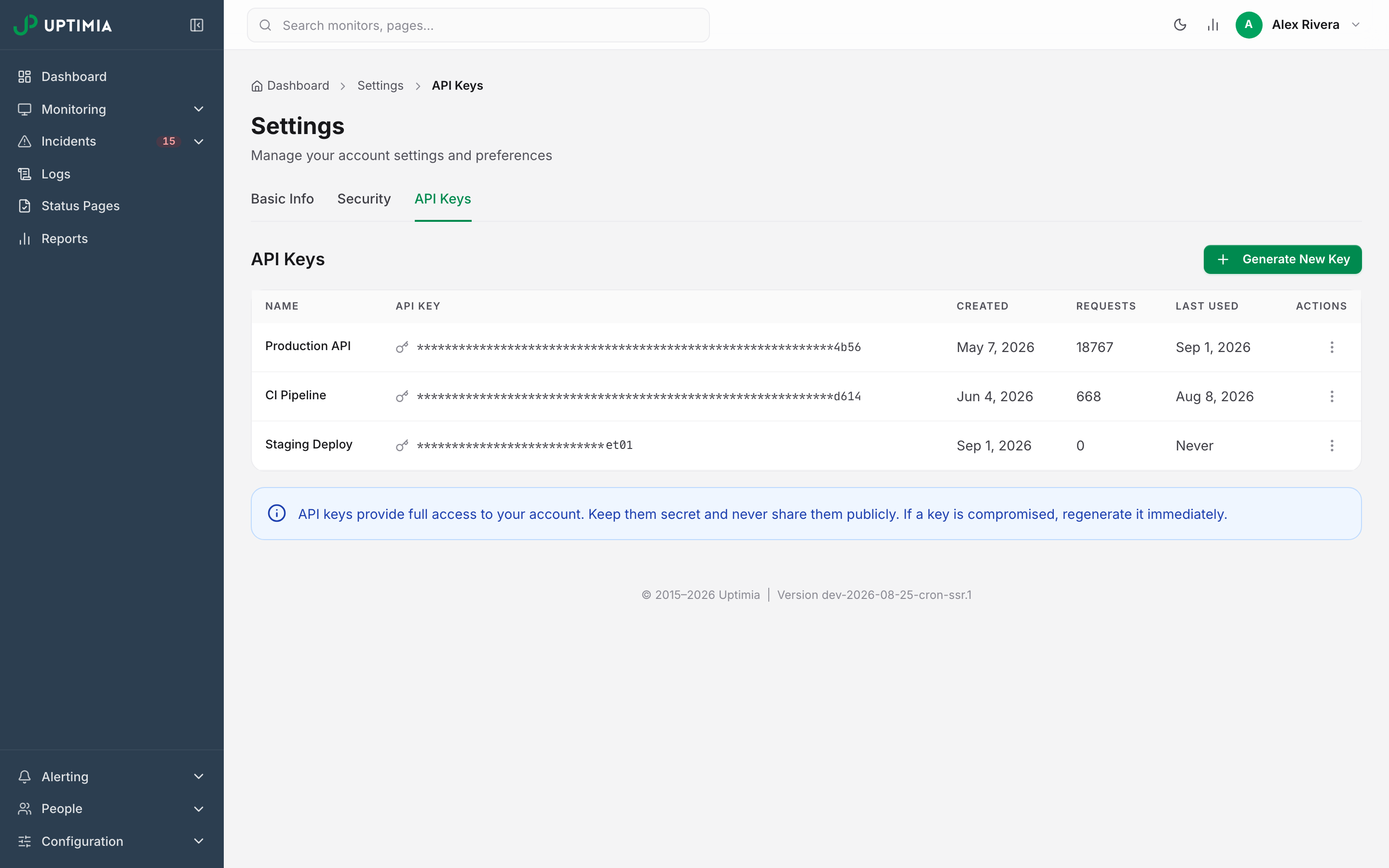This screenshot has height=868, width=1389.
Task: Click the masked key ending et01
Action: 525,446
